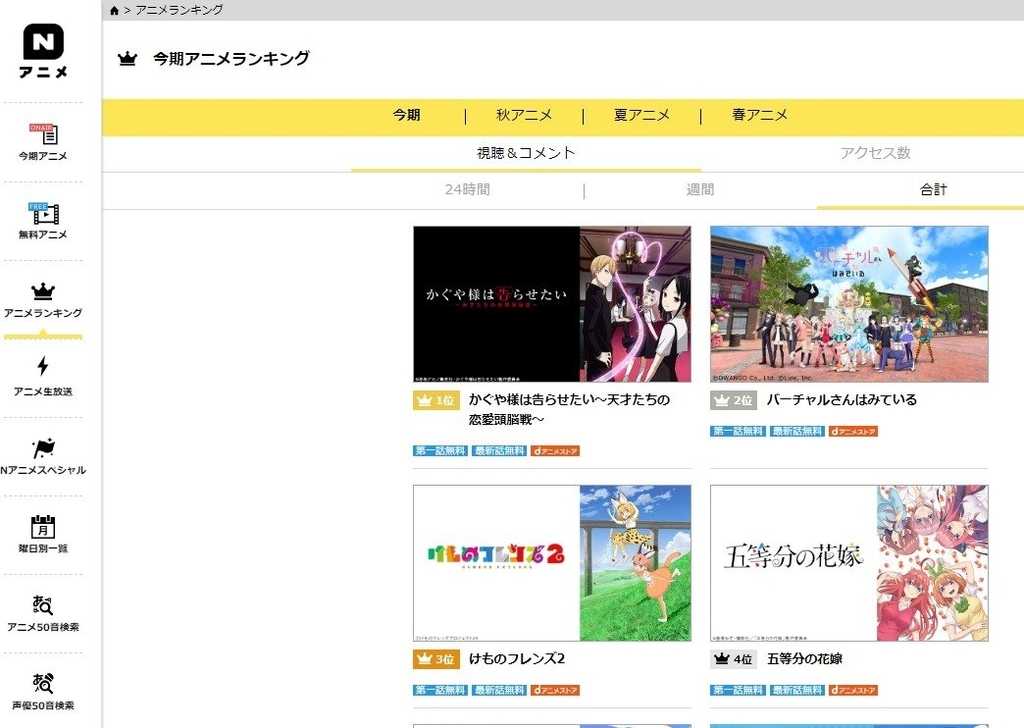Click dアニメストア badge under けものフレンズ2
1024x728 pixels.
pyautogui.click(x=555, y=690)
